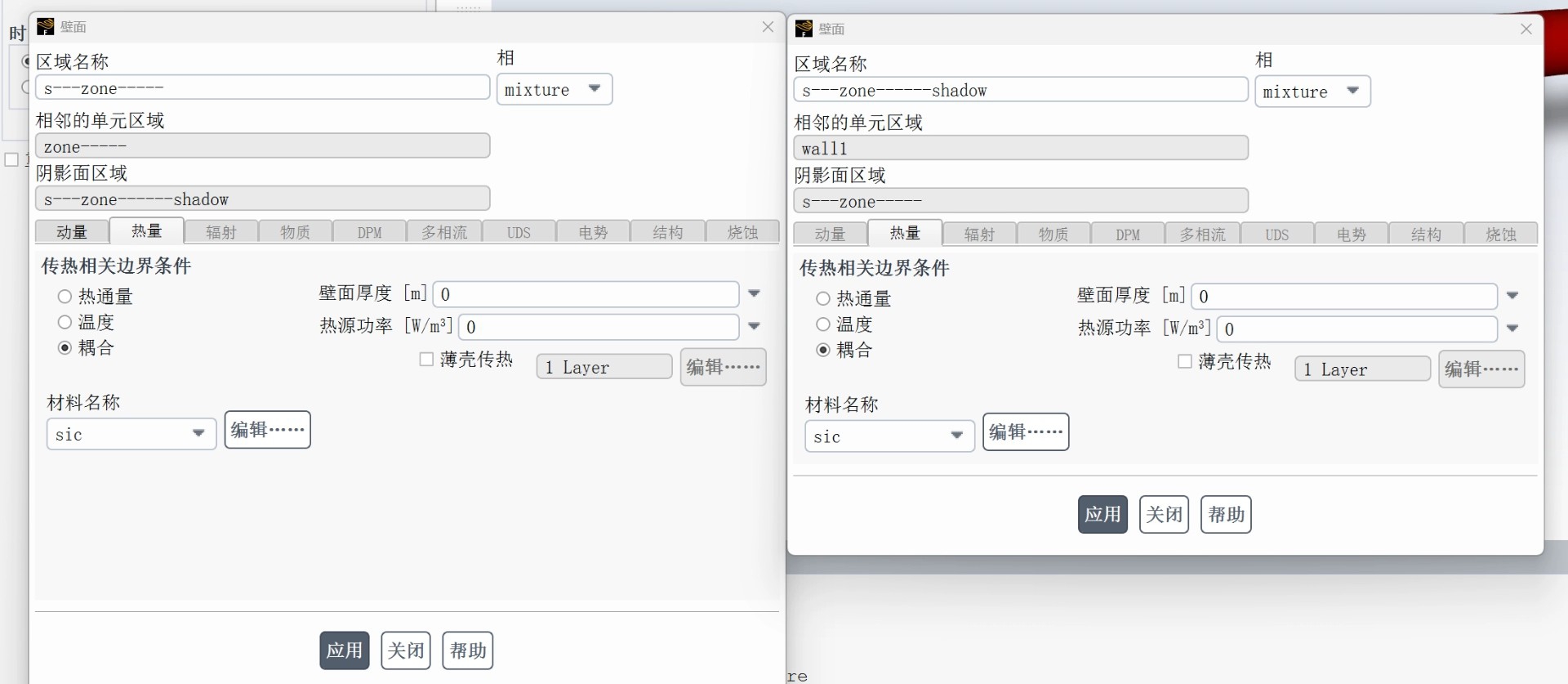The width and height of the screenshot is (1568, 684).
Task: Open 烧蚀 tab in left dialog
Action: point(742,232)
